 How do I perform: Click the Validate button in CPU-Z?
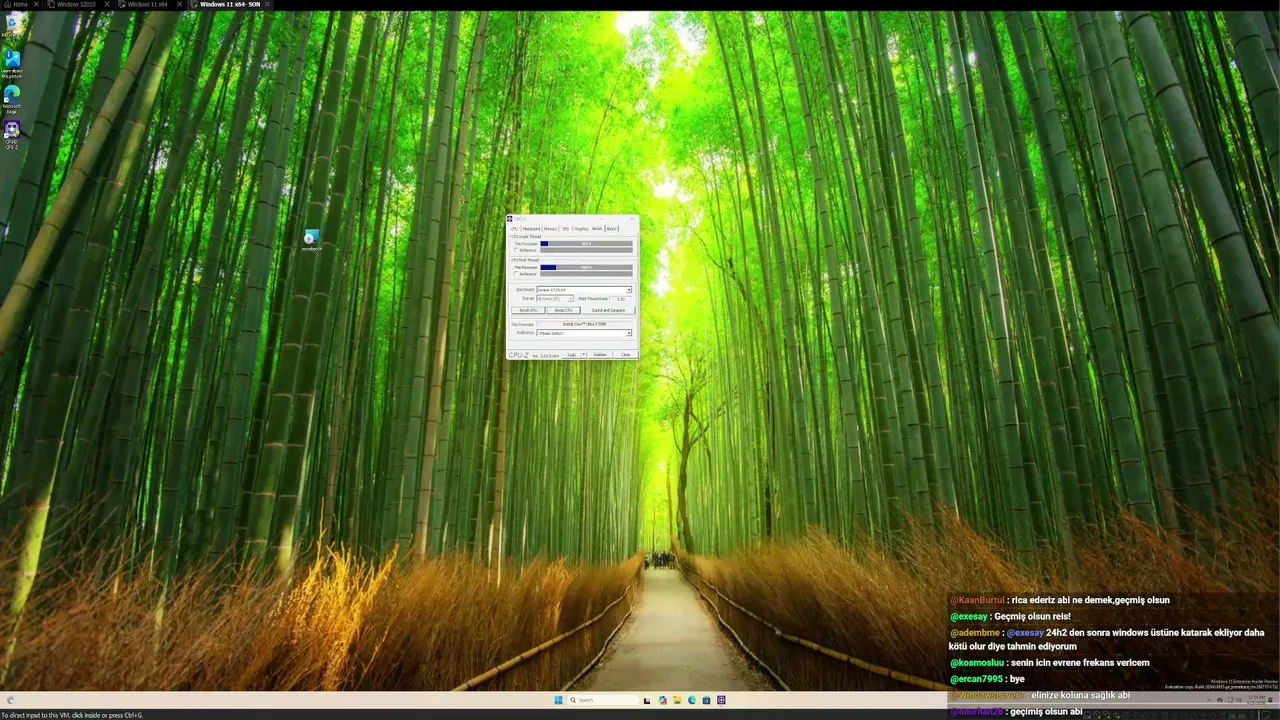click(600, 355)
